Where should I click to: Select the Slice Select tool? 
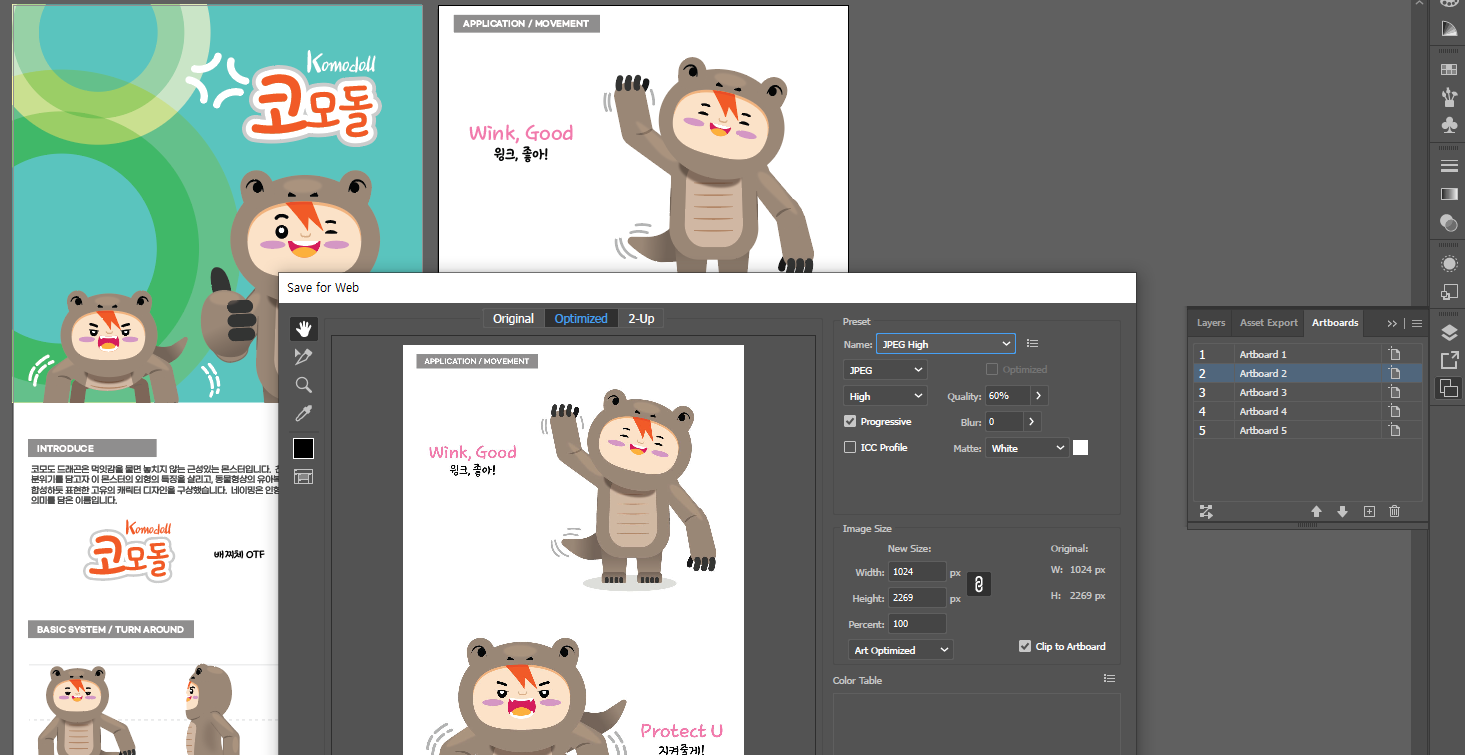304,357
